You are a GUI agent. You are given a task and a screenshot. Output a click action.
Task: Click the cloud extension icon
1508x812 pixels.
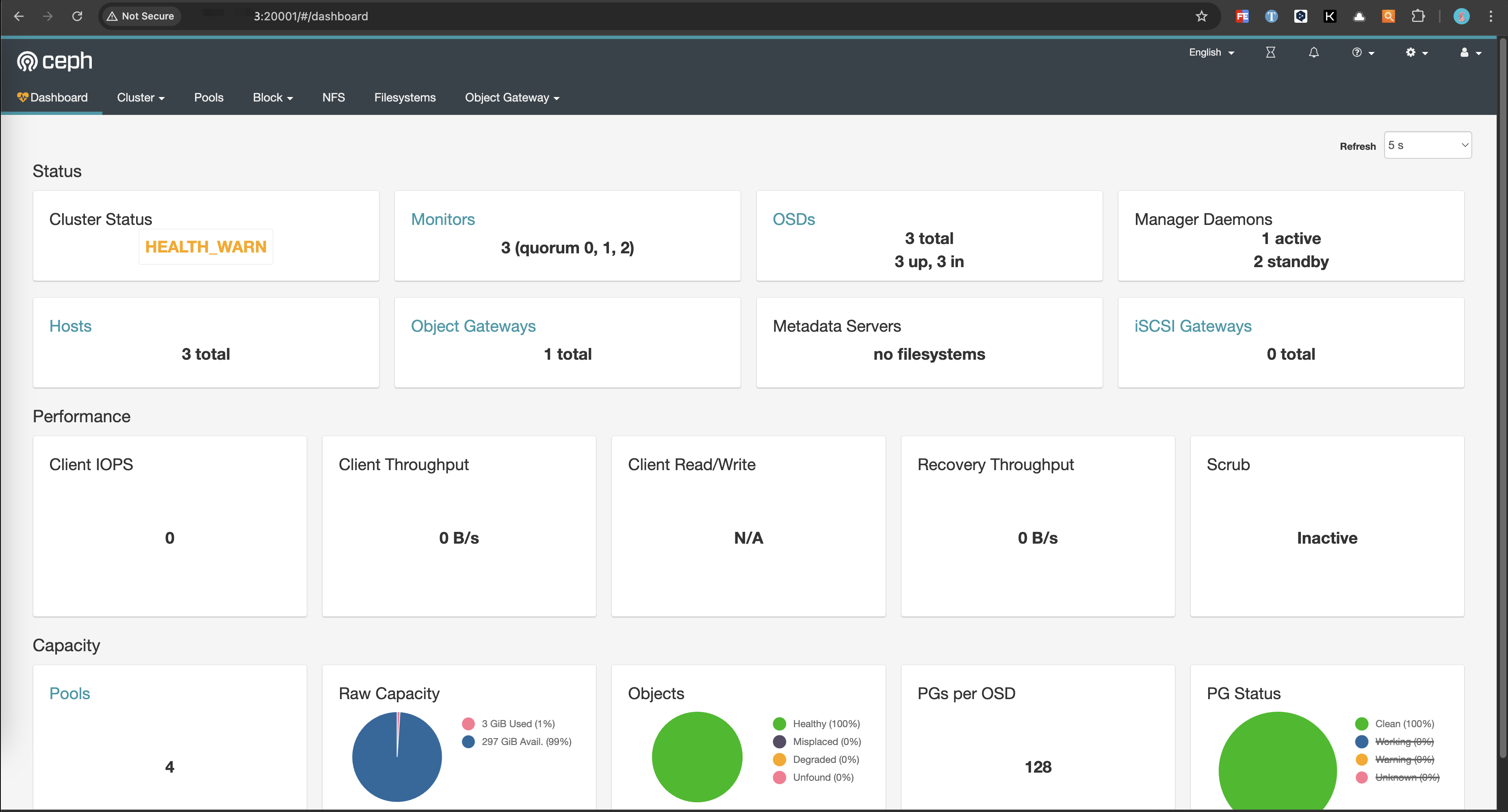coord(1359,16)
